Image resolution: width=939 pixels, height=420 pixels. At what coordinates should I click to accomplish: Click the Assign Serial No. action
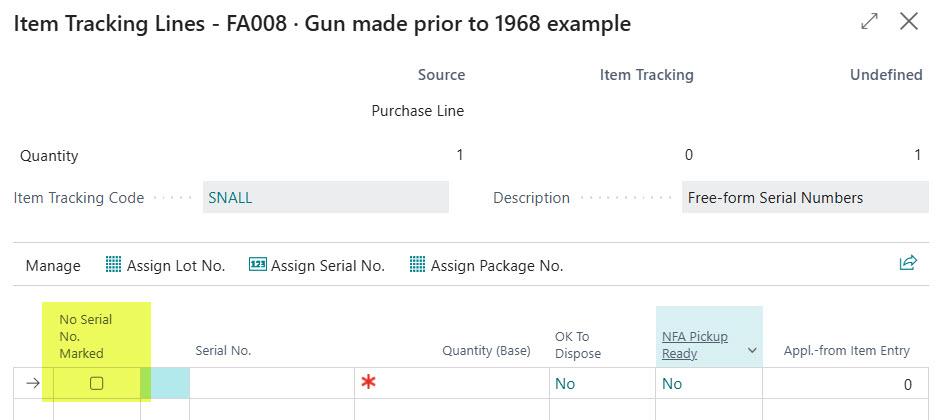pos(327,266)
